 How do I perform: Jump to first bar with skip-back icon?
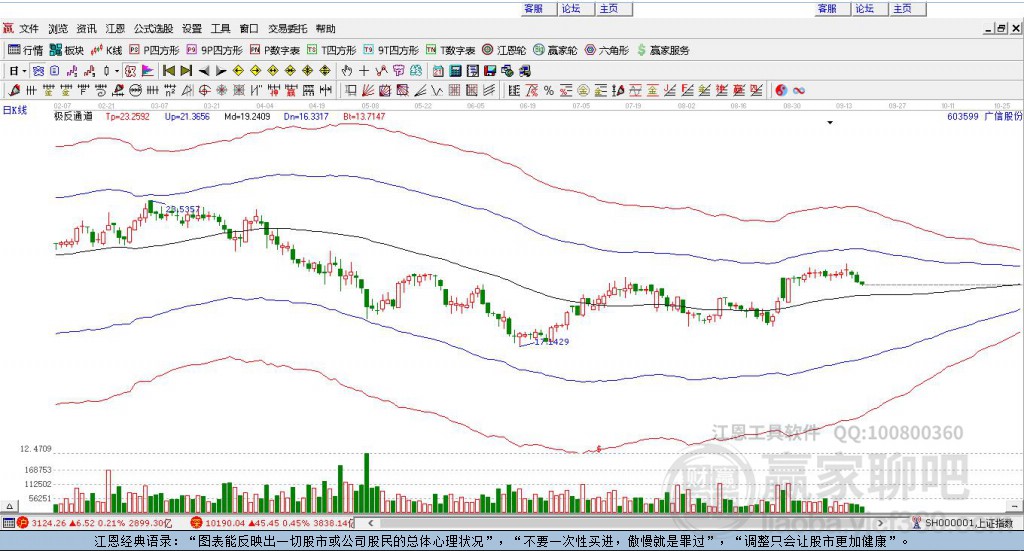(x=168, y=71)
